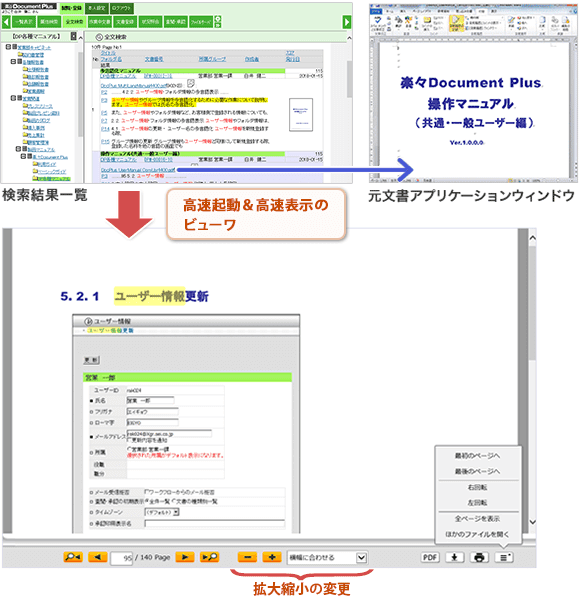Sort results by the 作成者 column header
The width and height of the screenshot is (580, 597).
[x=252, y=59]
